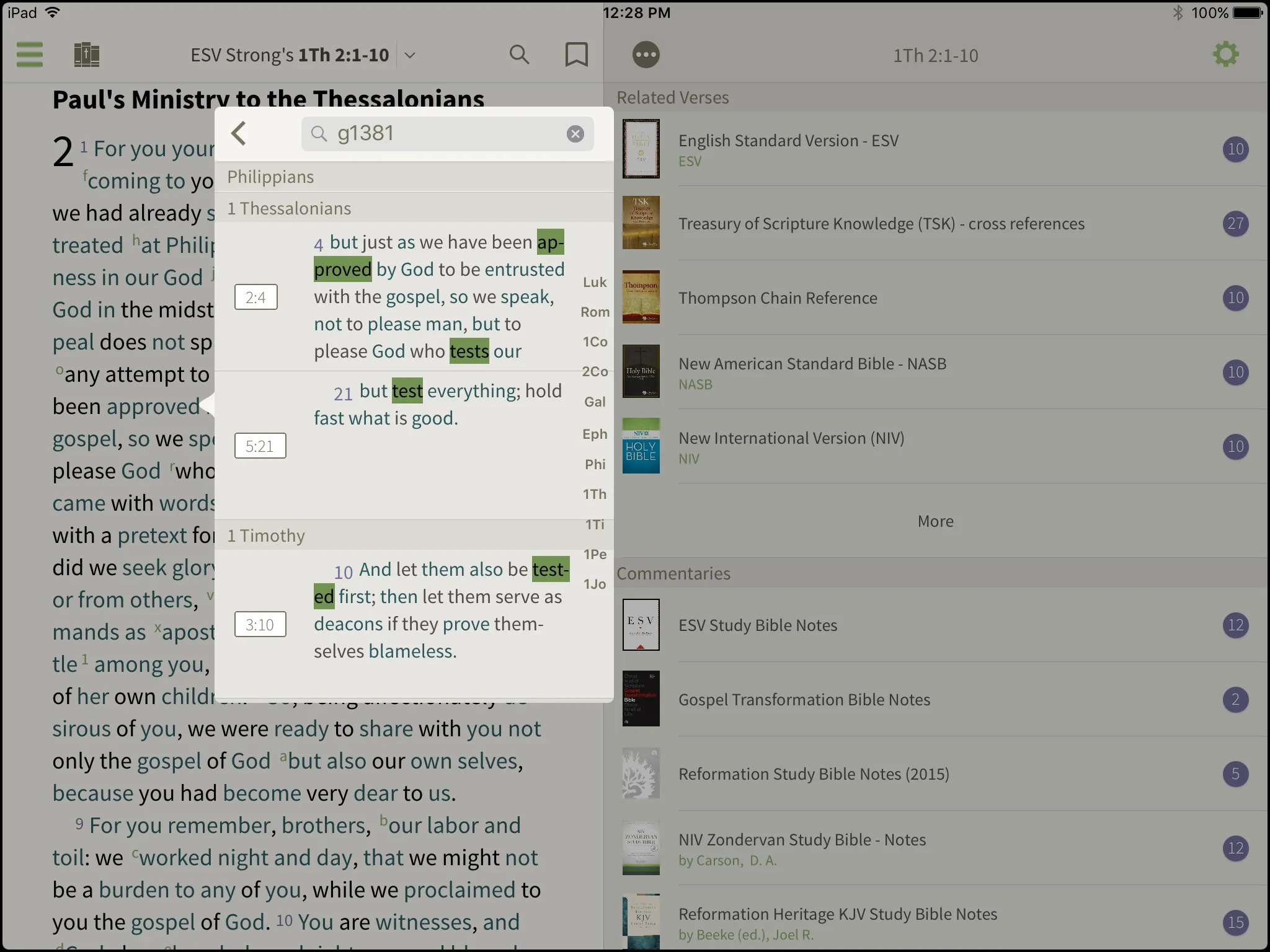Viewport: 1270px width, 952px height.
Task: Open the 5:21 verse reference button
Action: click(260, 446)
